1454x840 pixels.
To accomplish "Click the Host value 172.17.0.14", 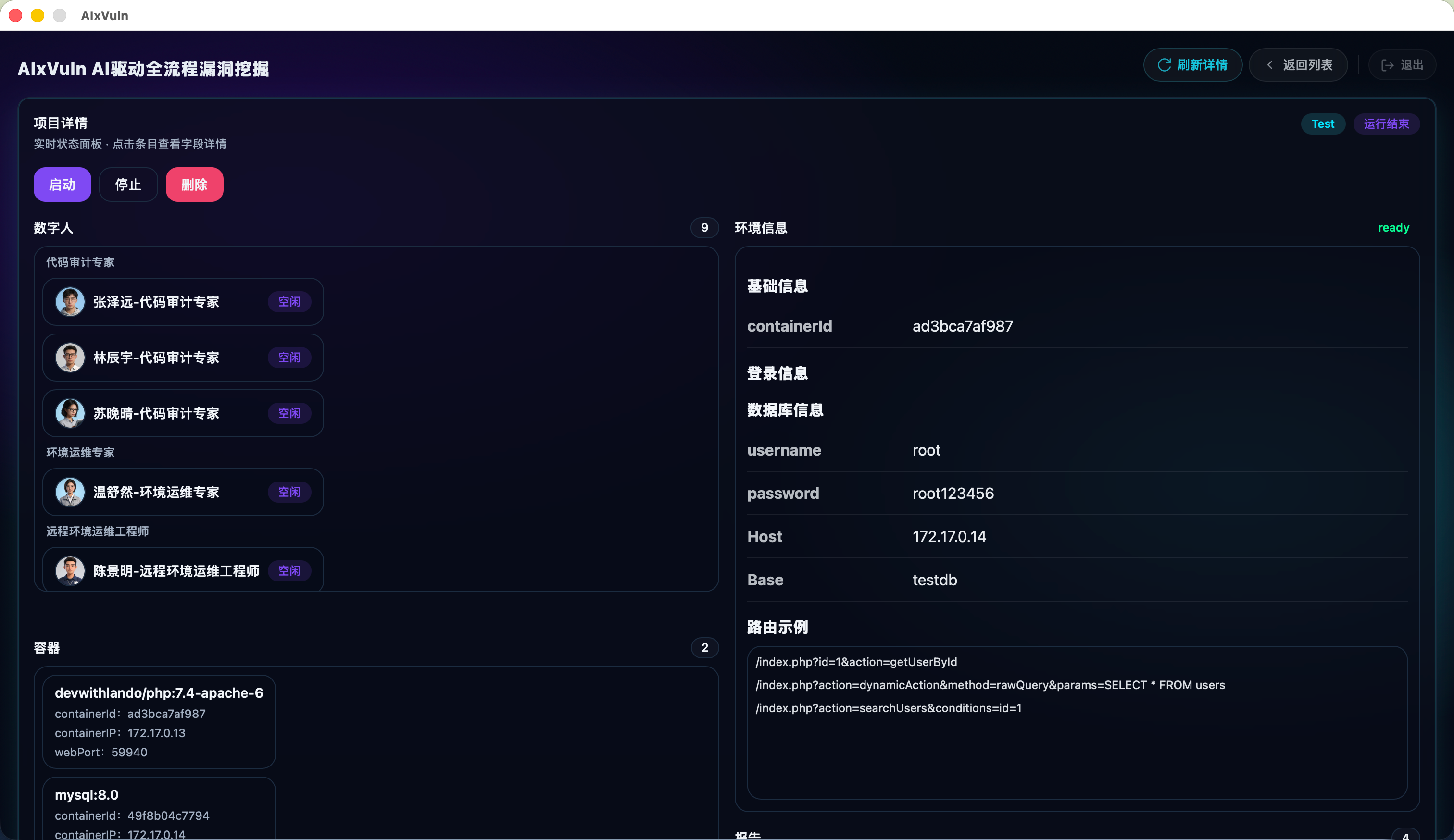I will 949,537.
